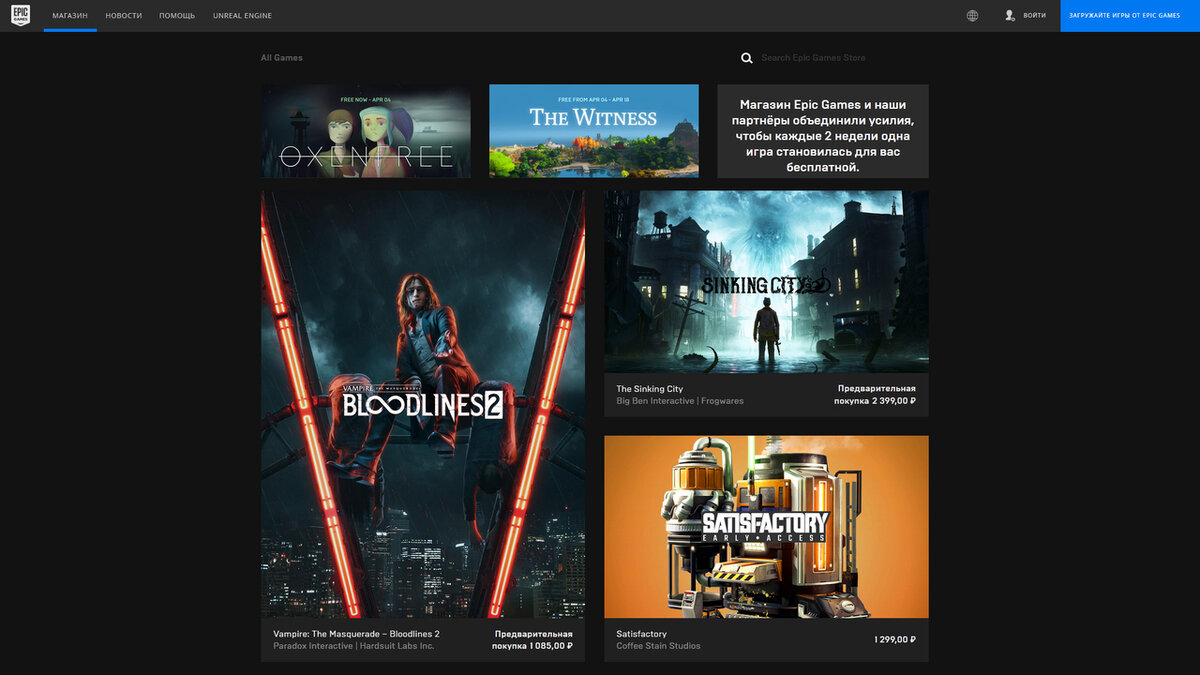The image size is (1200, 675).
Task: Click the free games announcement text box
Action: coord(823,131)
